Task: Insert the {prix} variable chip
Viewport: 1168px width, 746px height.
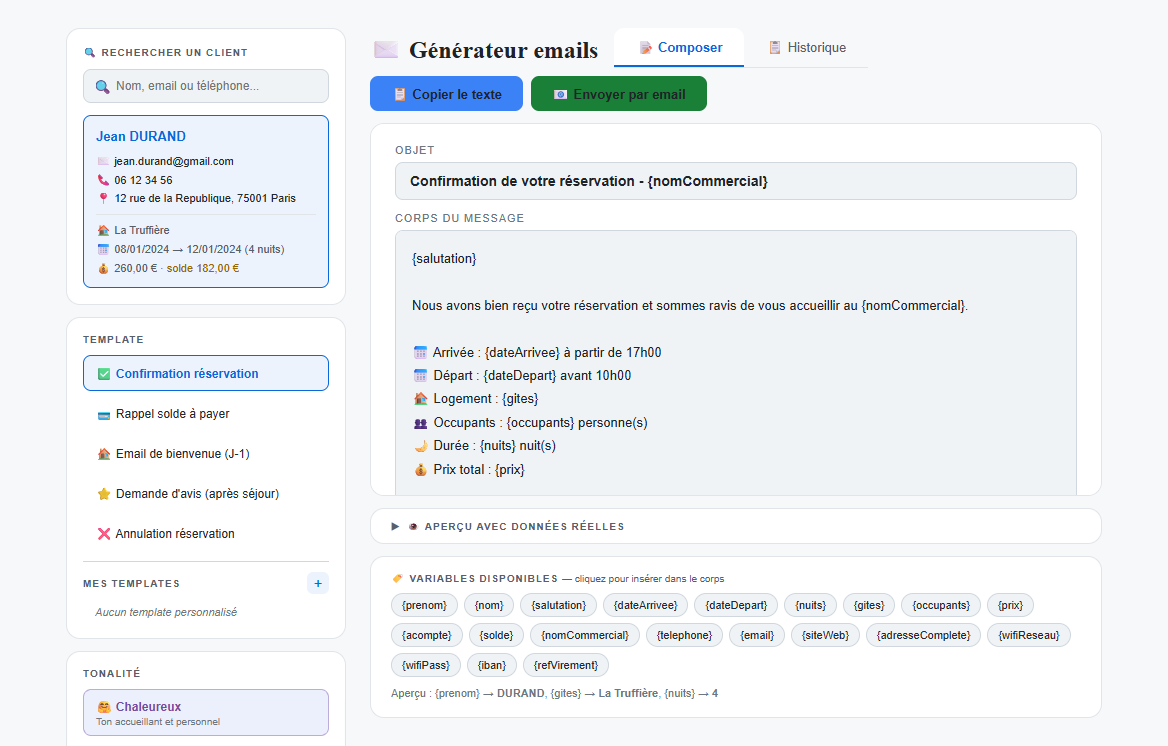Action: tap(1010, 605)
